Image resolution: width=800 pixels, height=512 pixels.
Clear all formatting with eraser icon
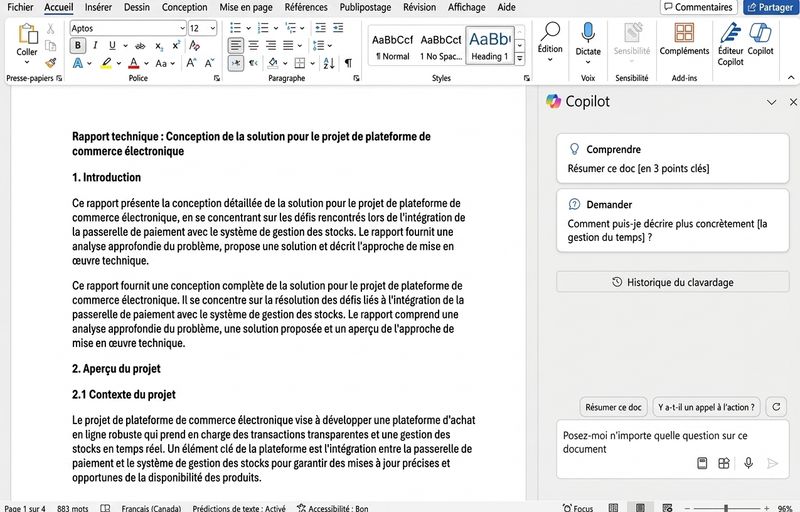(x=194, y=45)
